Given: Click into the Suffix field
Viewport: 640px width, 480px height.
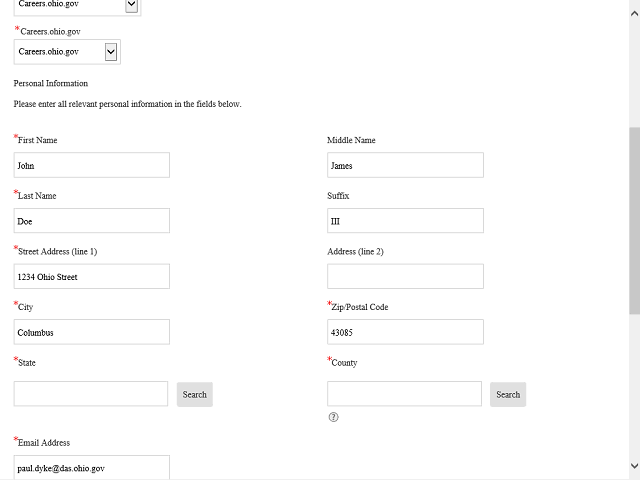Looking at the screenshot, I should click(405, 221).
